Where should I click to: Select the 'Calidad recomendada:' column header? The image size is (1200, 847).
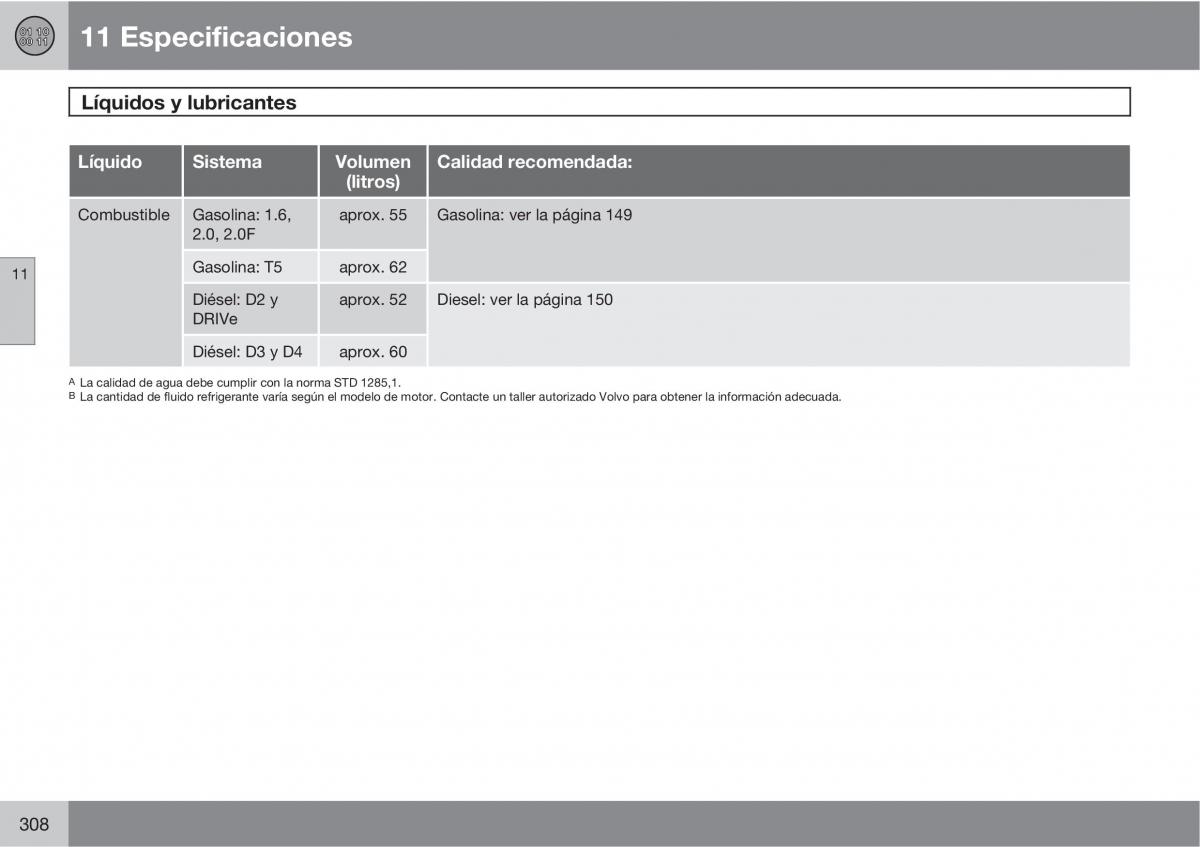click(x=534, y=162)
